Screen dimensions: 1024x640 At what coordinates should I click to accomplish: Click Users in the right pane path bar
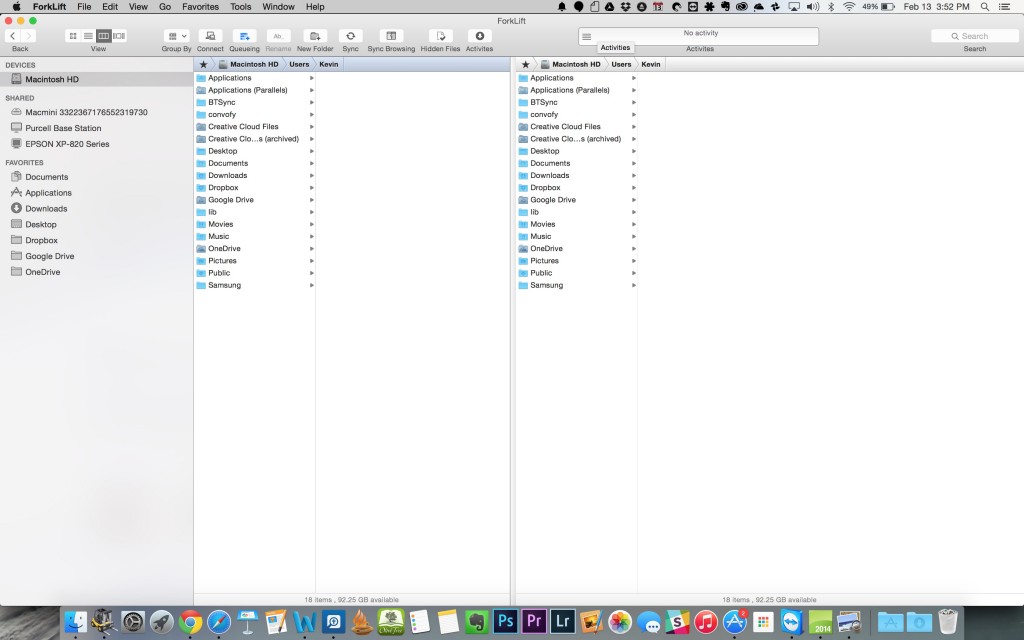tap(621, 64)
